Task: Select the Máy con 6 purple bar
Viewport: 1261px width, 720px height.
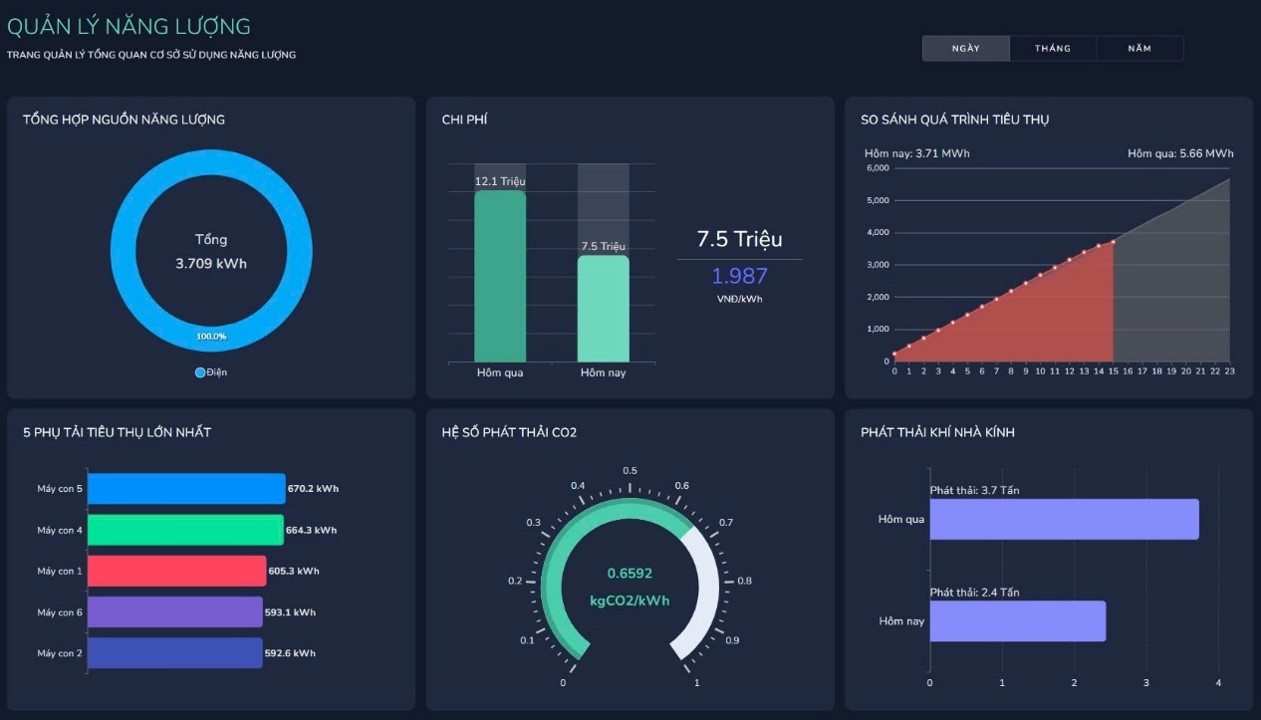Action: coord(175,612)
